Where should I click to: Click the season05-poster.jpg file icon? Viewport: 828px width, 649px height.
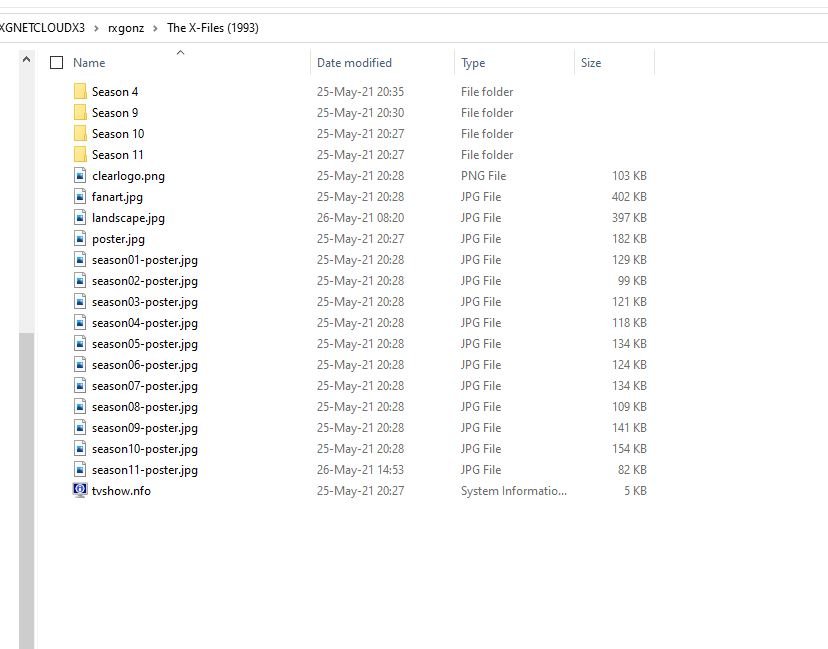(x=80, y=344)
